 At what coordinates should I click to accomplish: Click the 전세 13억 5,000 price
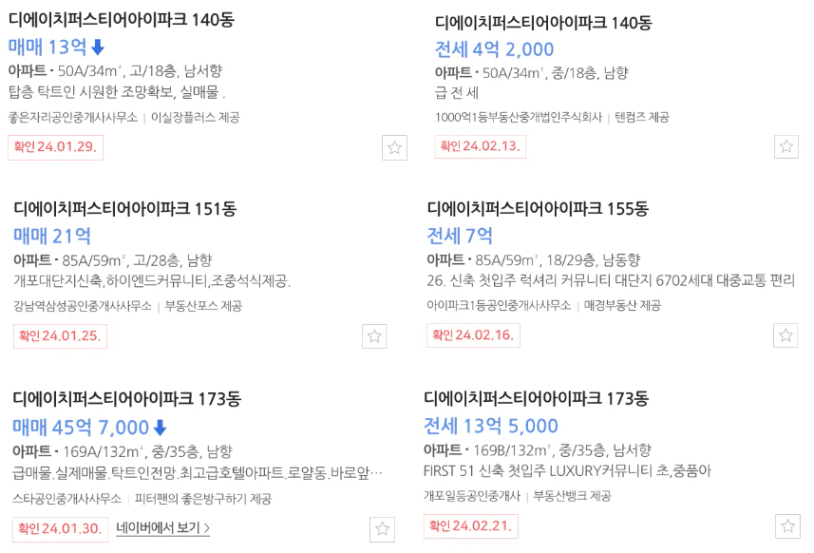[x=491, y=426]
